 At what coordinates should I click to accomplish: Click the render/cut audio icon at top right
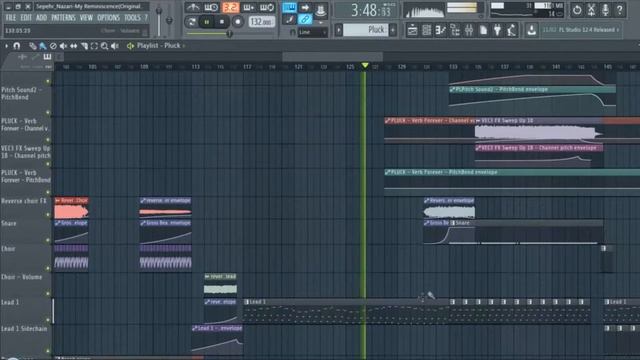[x=591, y=9]
